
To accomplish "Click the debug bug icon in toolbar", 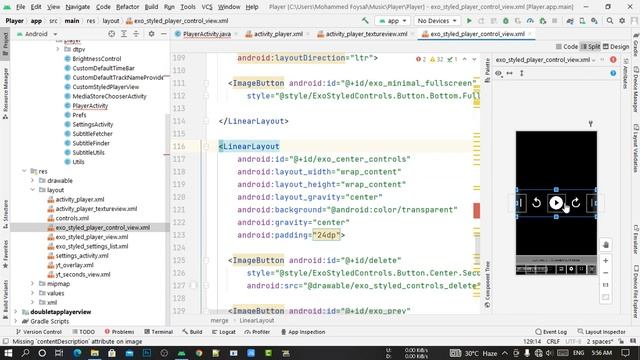I will (x=506, y=21).
